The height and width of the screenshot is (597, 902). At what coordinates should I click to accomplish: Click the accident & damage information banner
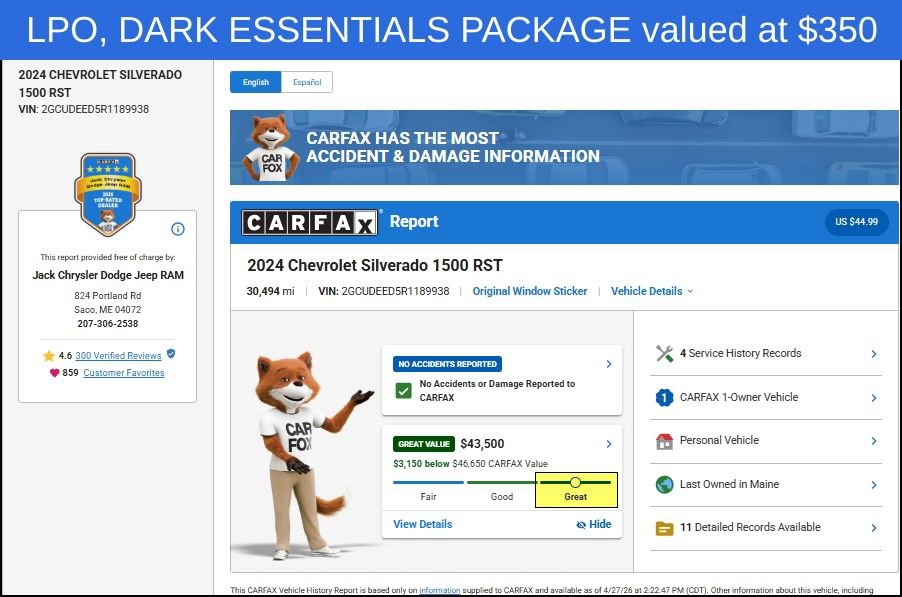tap(564, 147)
